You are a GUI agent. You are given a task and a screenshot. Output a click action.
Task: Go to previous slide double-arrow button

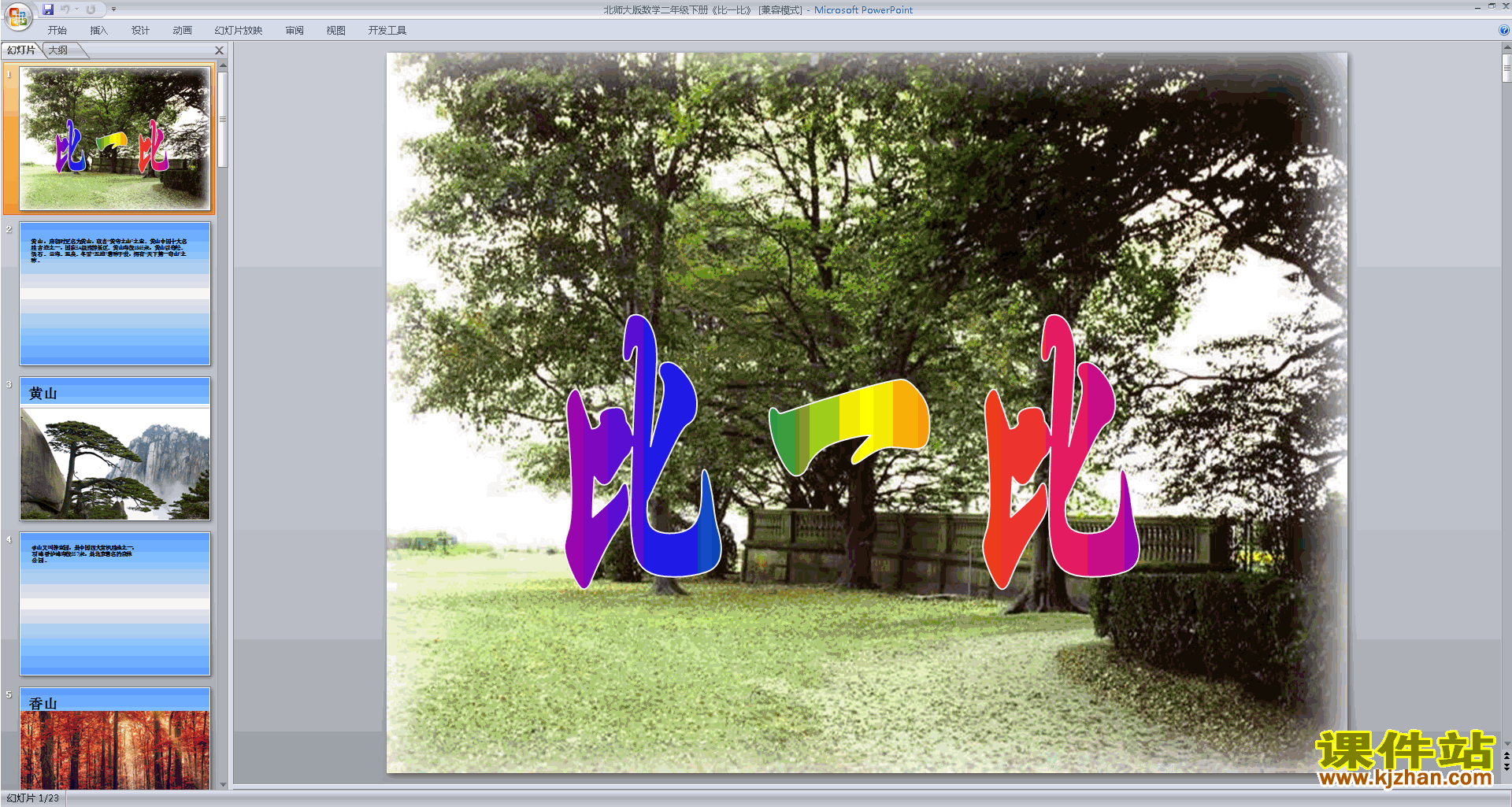click(1506, 756)
